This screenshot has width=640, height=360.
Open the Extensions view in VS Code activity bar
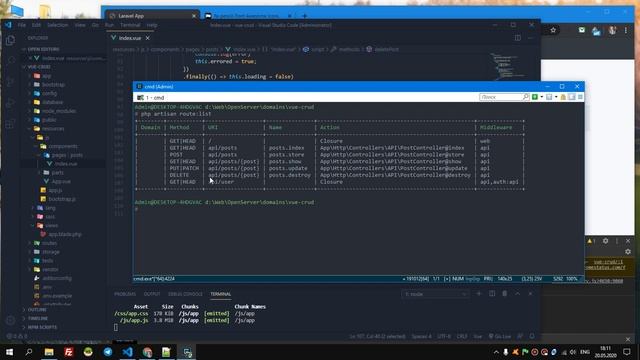click(11, 123)
